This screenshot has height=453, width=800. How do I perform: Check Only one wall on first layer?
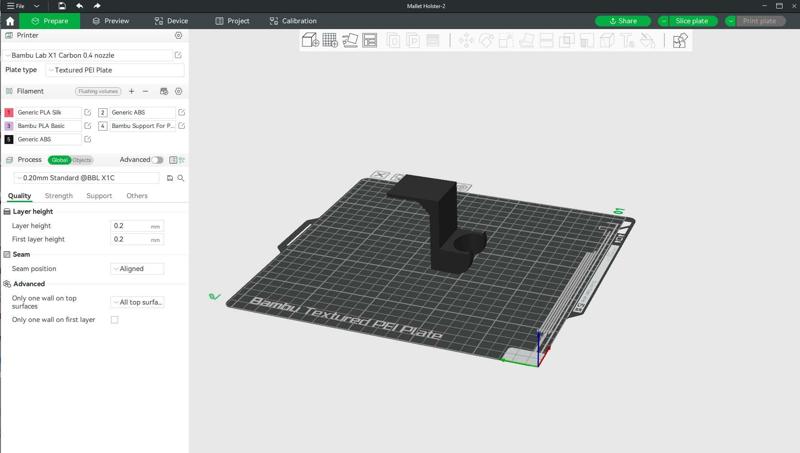click(114, 320)
